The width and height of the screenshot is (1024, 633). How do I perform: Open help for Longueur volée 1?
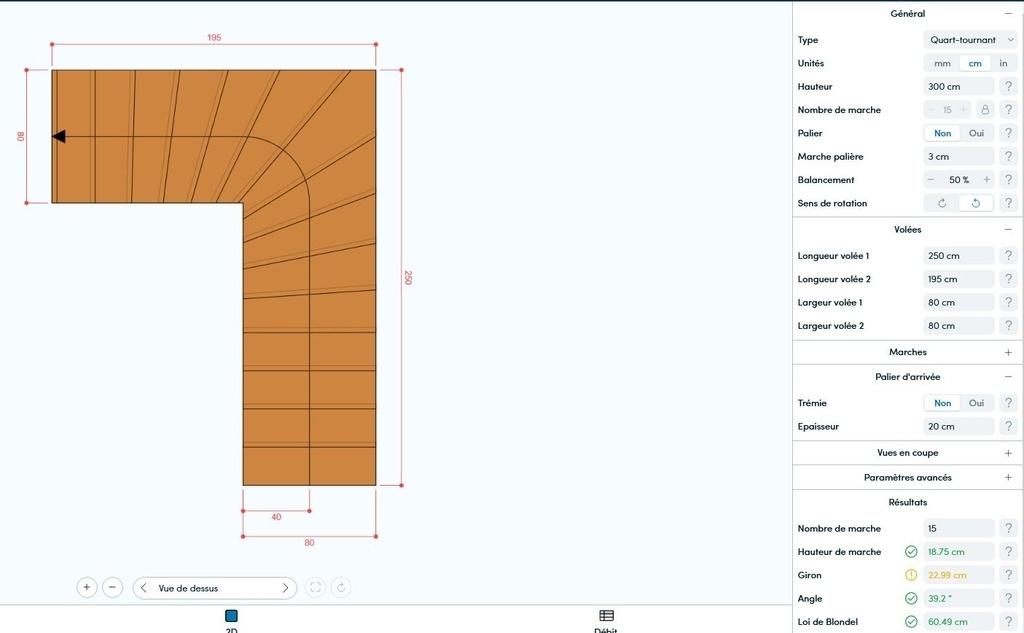pos(1008,255)
